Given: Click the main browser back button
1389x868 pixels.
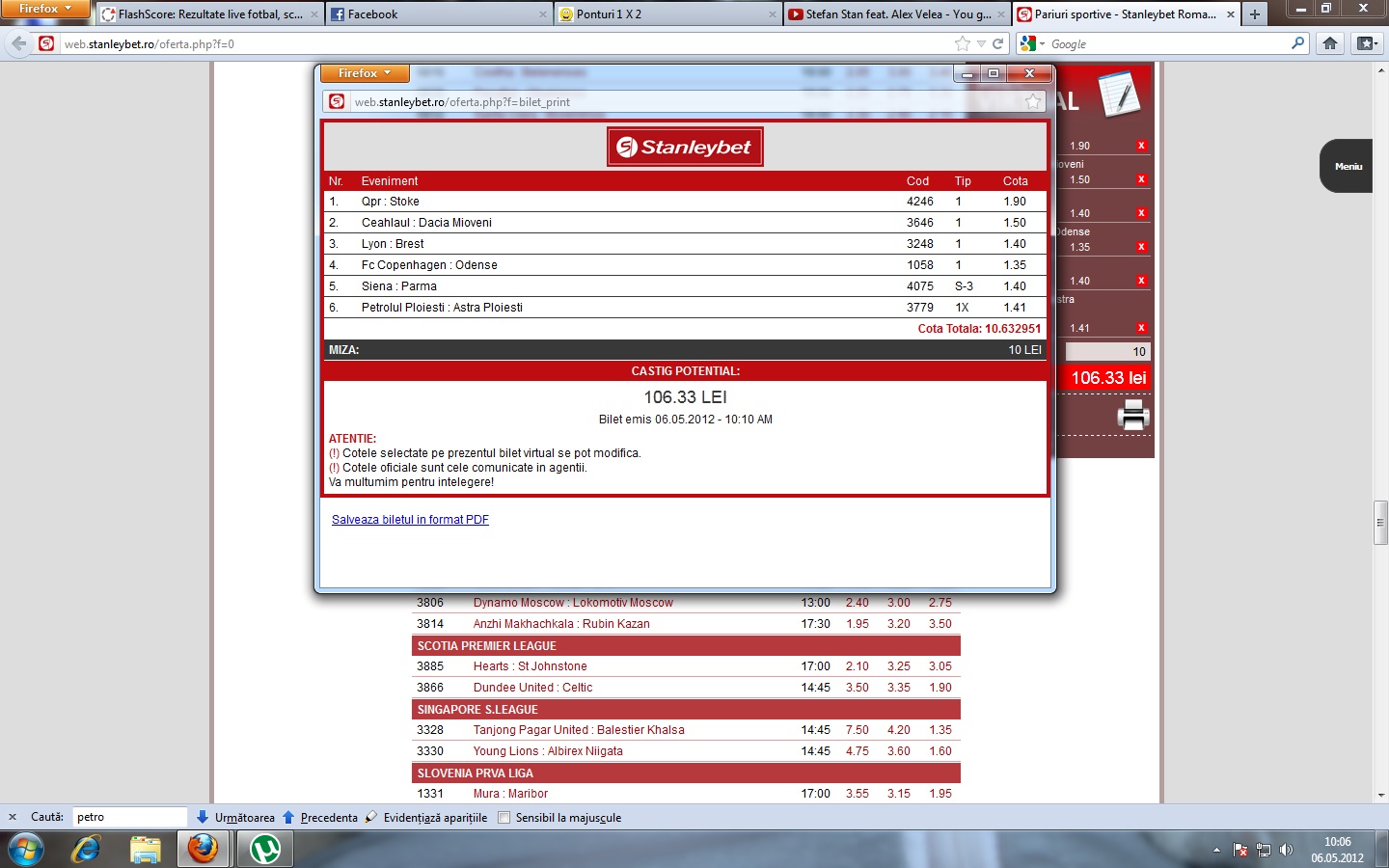Looking at the screenshot, I should (x=18, y=43).
